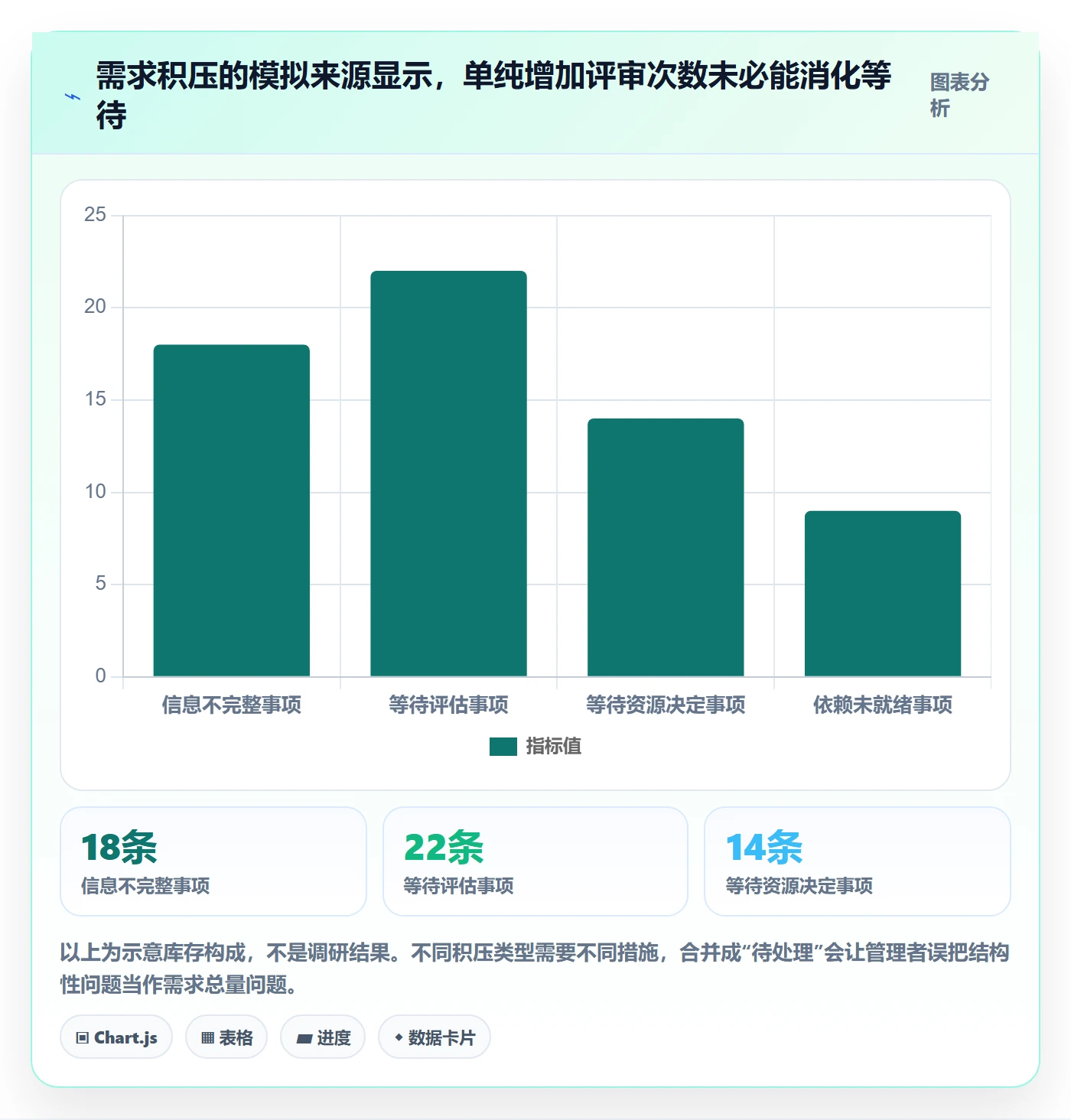The height and width of the screenshot is (1120, 1071).
Task: Open the 14条 等待资源决定事项 data card
Action: 858,861
